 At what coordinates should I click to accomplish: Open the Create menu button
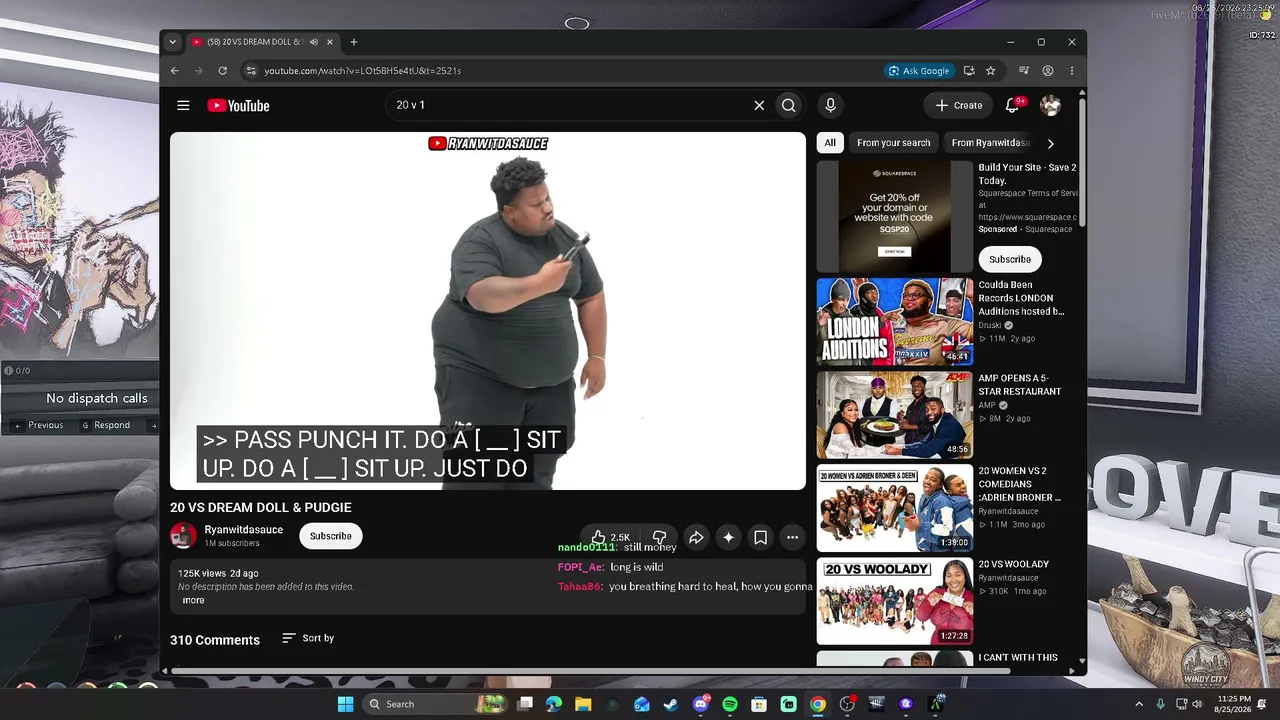tap(958, 105)
